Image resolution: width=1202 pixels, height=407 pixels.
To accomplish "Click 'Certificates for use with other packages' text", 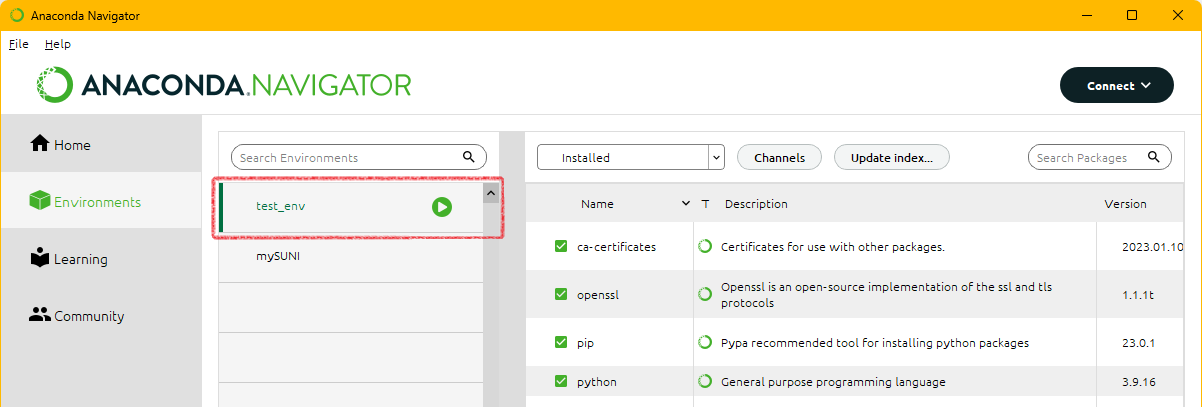I will [x=833, y=246].
